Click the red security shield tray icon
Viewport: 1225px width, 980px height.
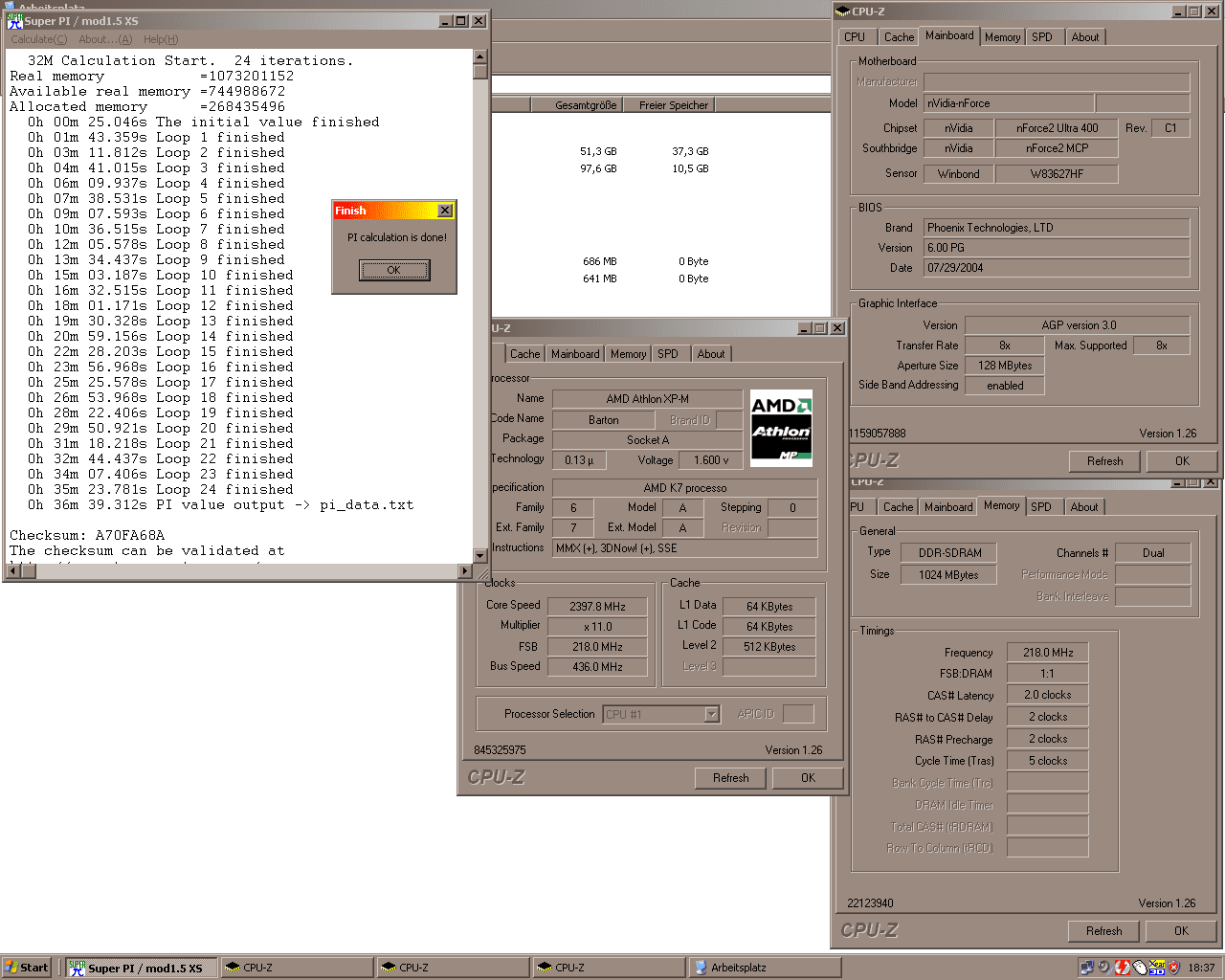tap(1174, 968)
